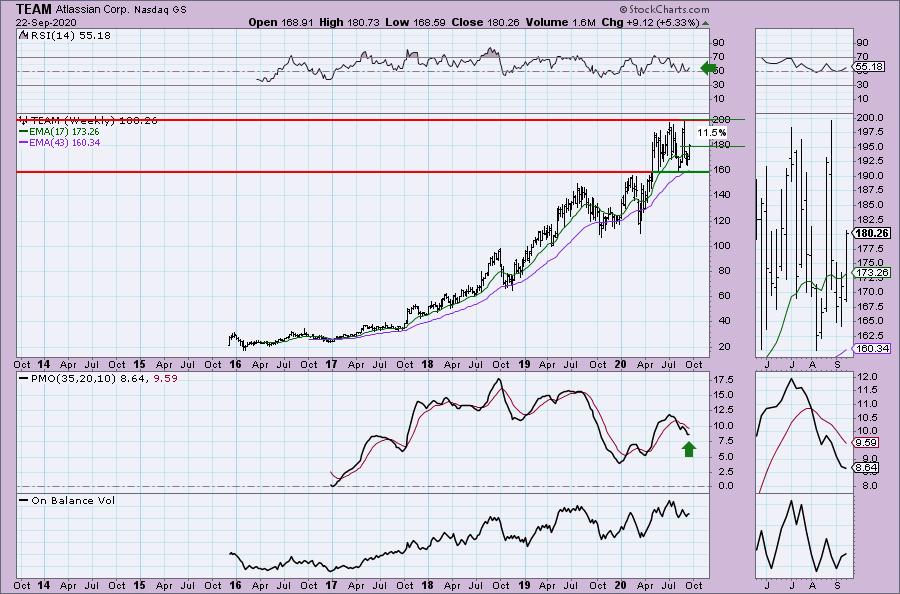The width and height of the screenshot is (900, 594).
Task: Click the Chg +9.12 (+5.33%) value
Action: coord(650,22)
